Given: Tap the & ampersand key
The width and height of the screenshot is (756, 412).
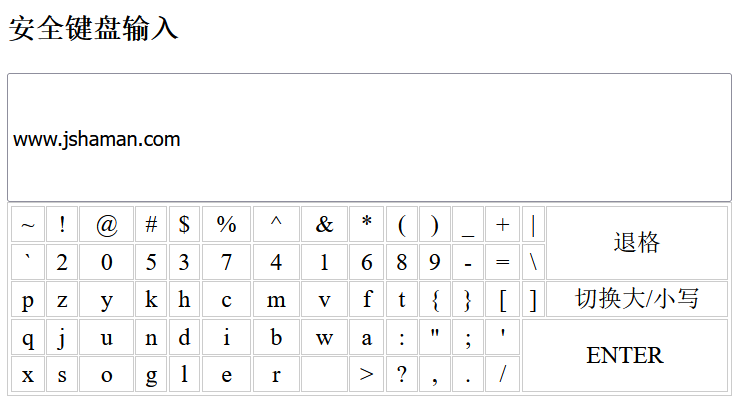Looking at the screenshot, I should (324, 224).
